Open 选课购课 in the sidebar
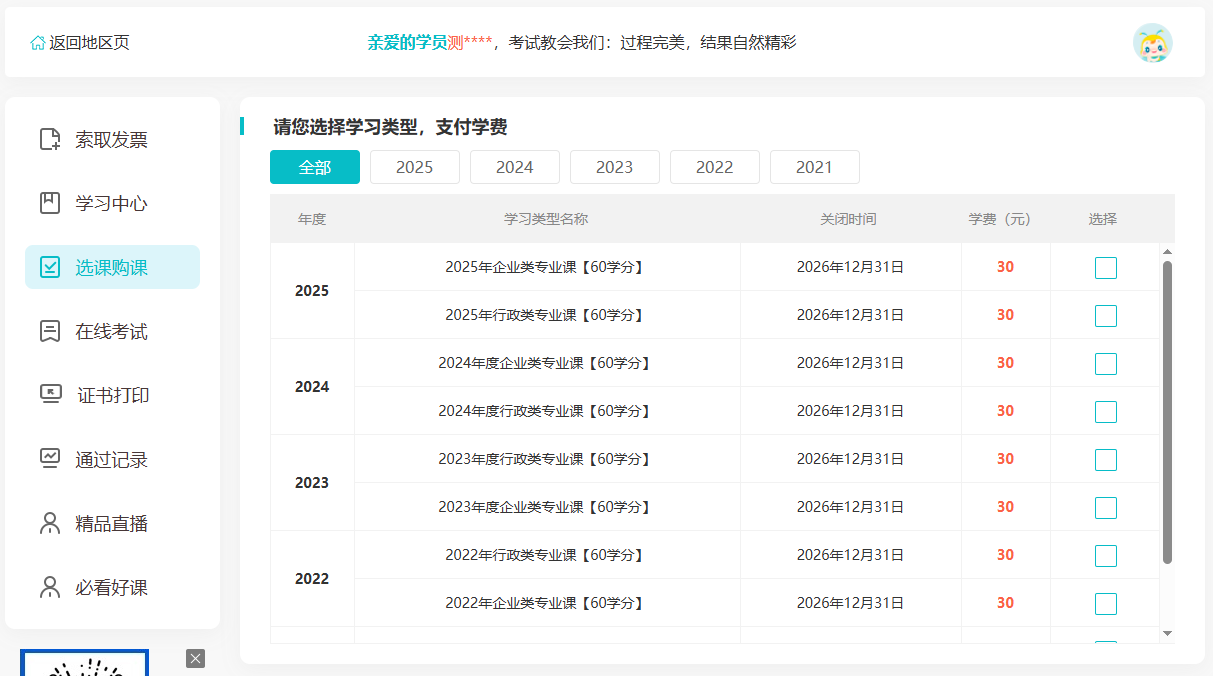Viewport: 1213px width, 676px height. click(112, 267)
